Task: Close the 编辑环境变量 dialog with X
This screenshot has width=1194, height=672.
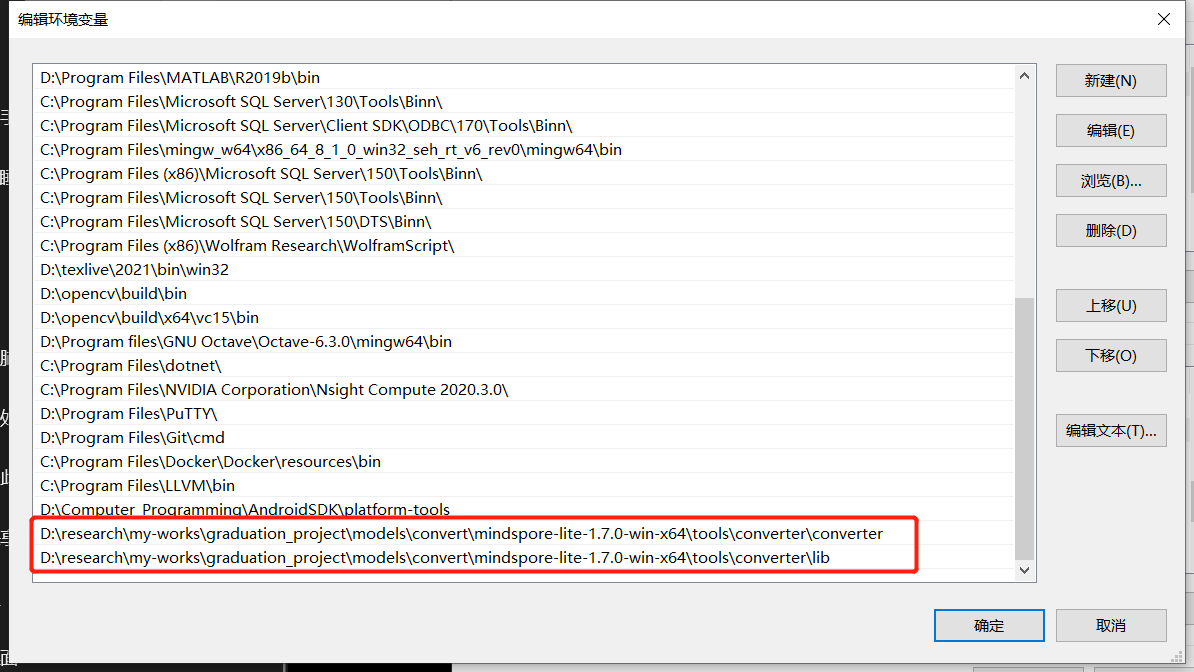Action: coord(1163,18)
